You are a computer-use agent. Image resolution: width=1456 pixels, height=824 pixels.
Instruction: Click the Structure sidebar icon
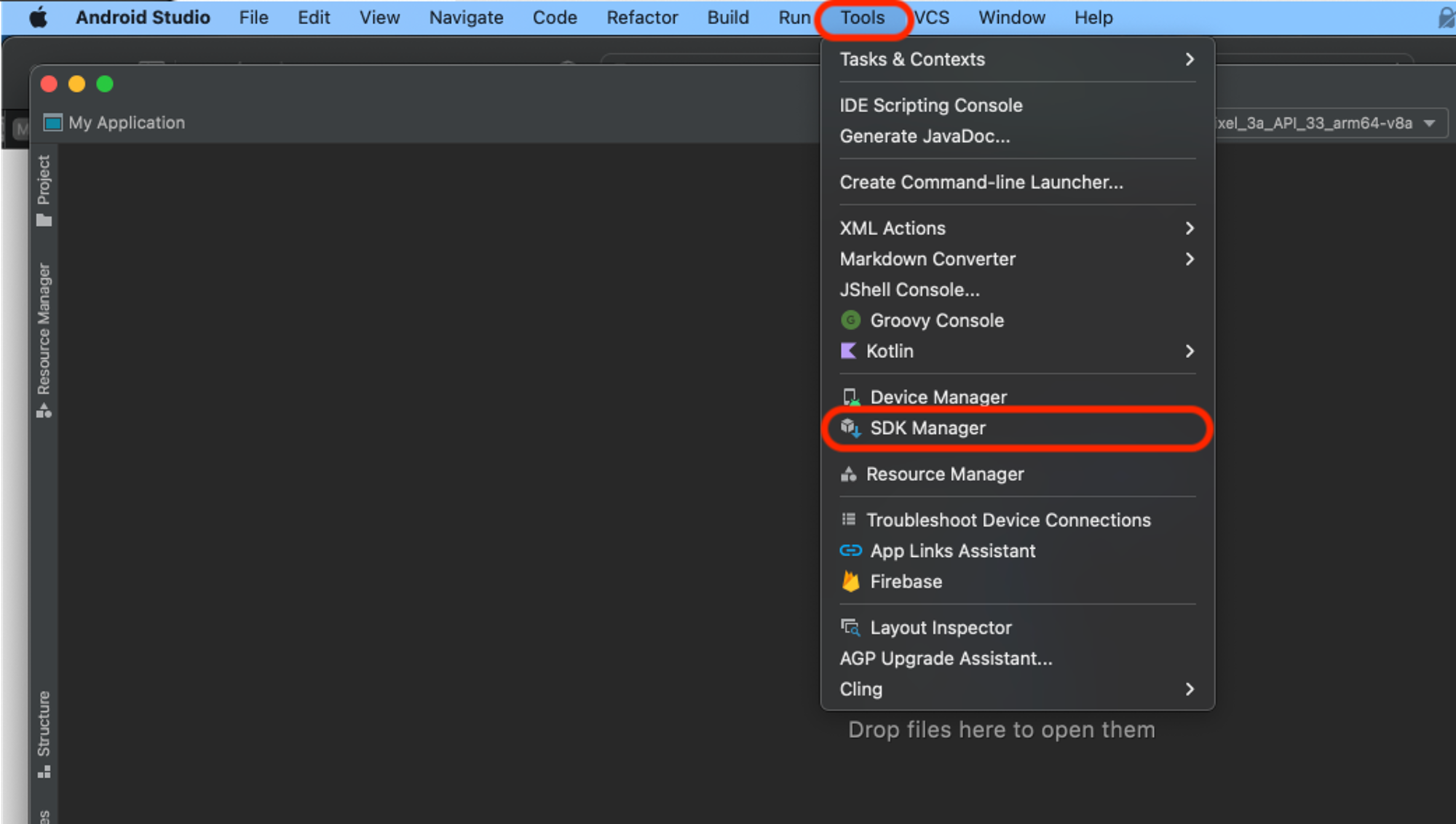pos(44,772)
